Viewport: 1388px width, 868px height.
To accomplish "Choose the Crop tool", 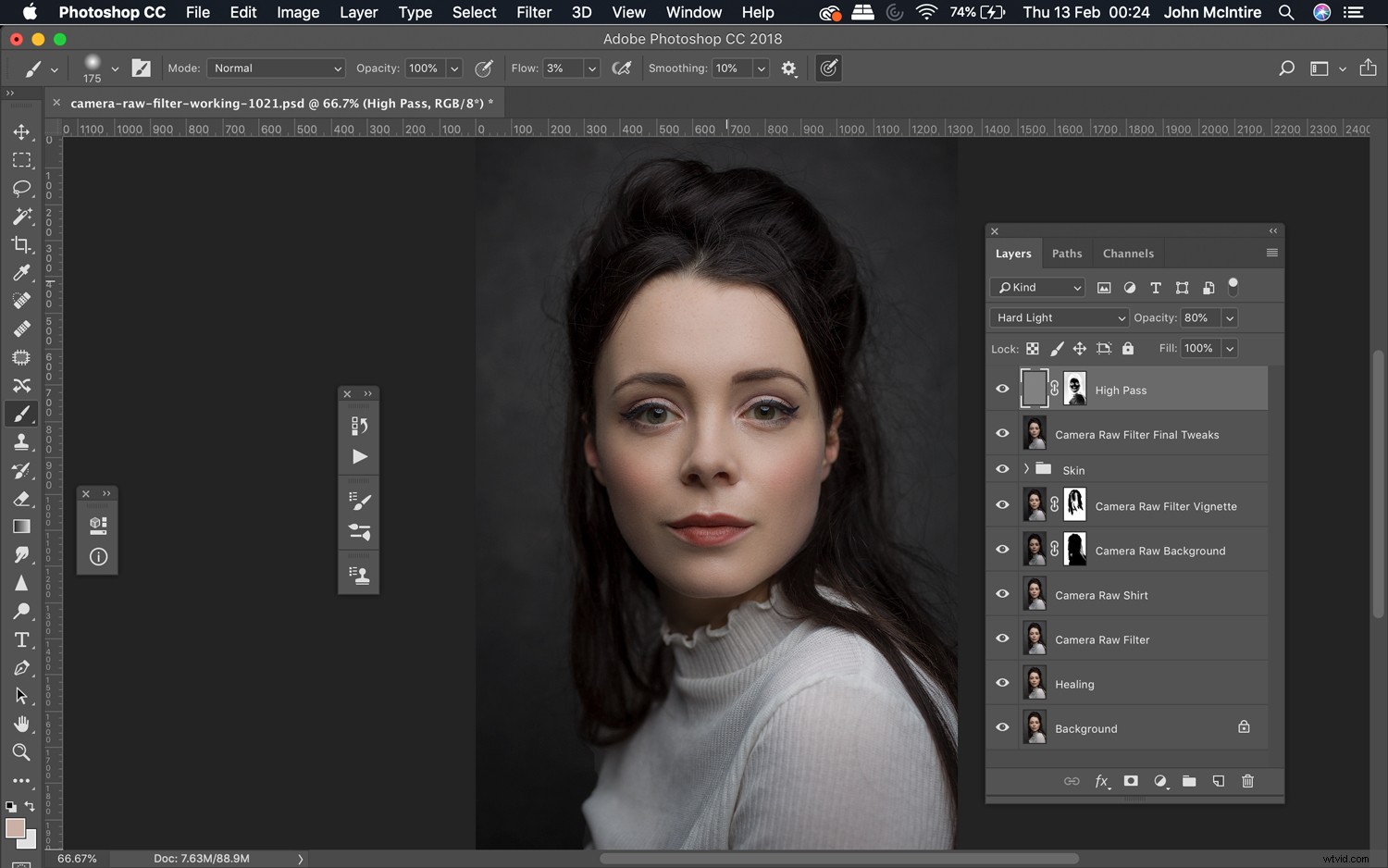I will pyautogui.click(x=22, y=244).
